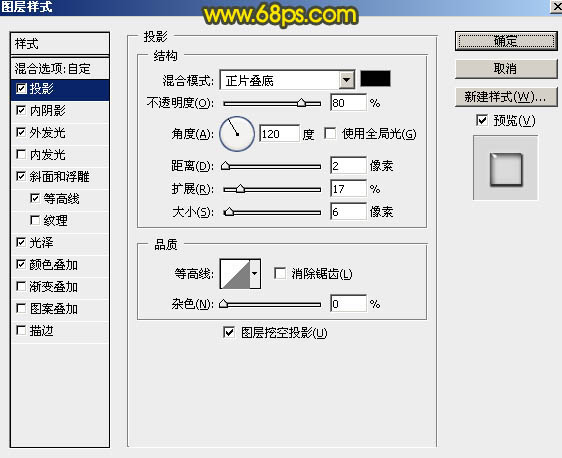The height and width of the screenshot is (458, 562).
Task: Expand the 等高线 contour picker arrow
Action: pyautogui.click(x=255, y=274)
